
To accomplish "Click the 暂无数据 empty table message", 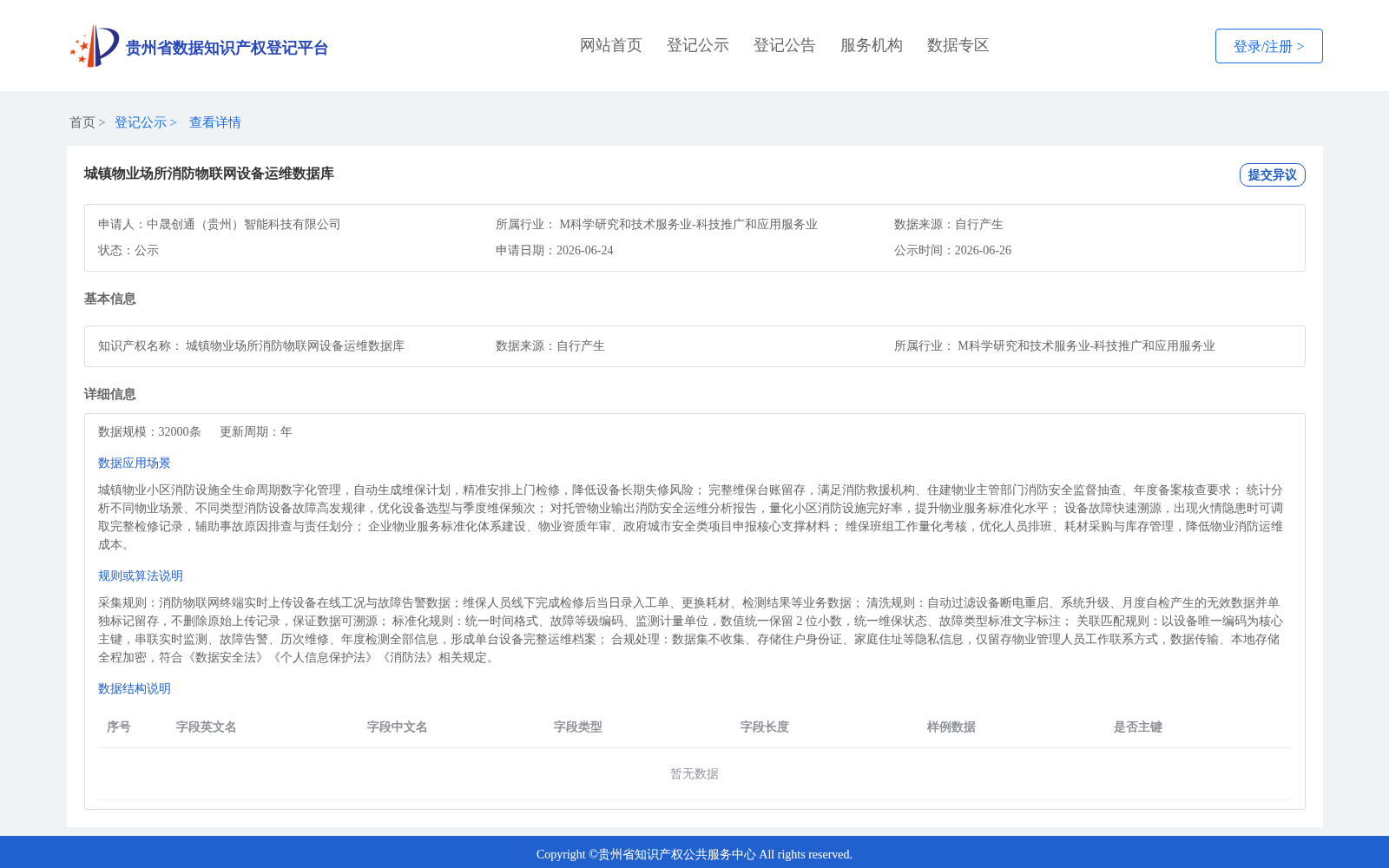I will pyautogui.click(x=694, y=773).
